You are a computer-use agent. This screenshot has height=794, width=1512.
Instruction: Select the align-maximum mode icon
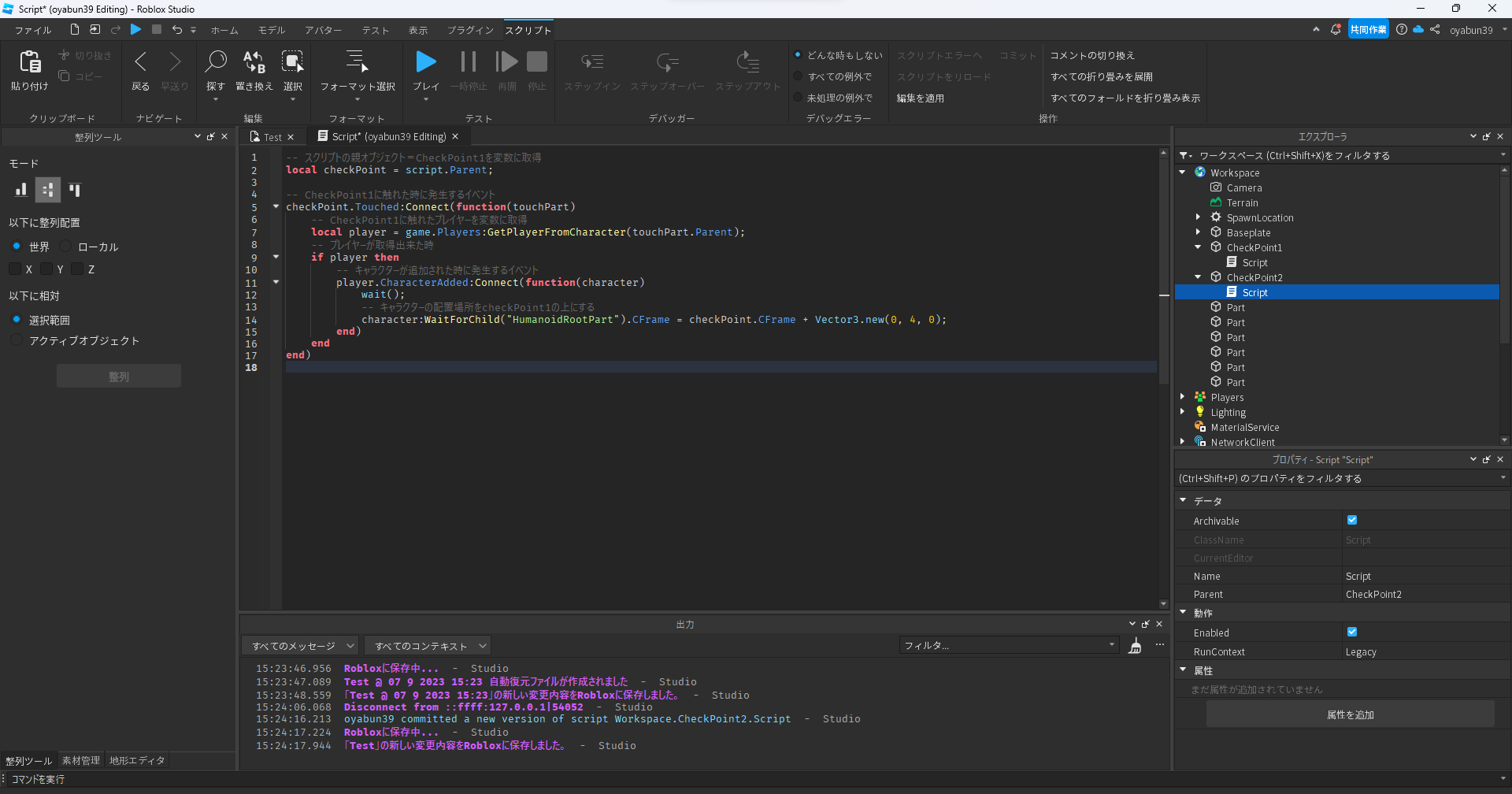pos(75,190)
